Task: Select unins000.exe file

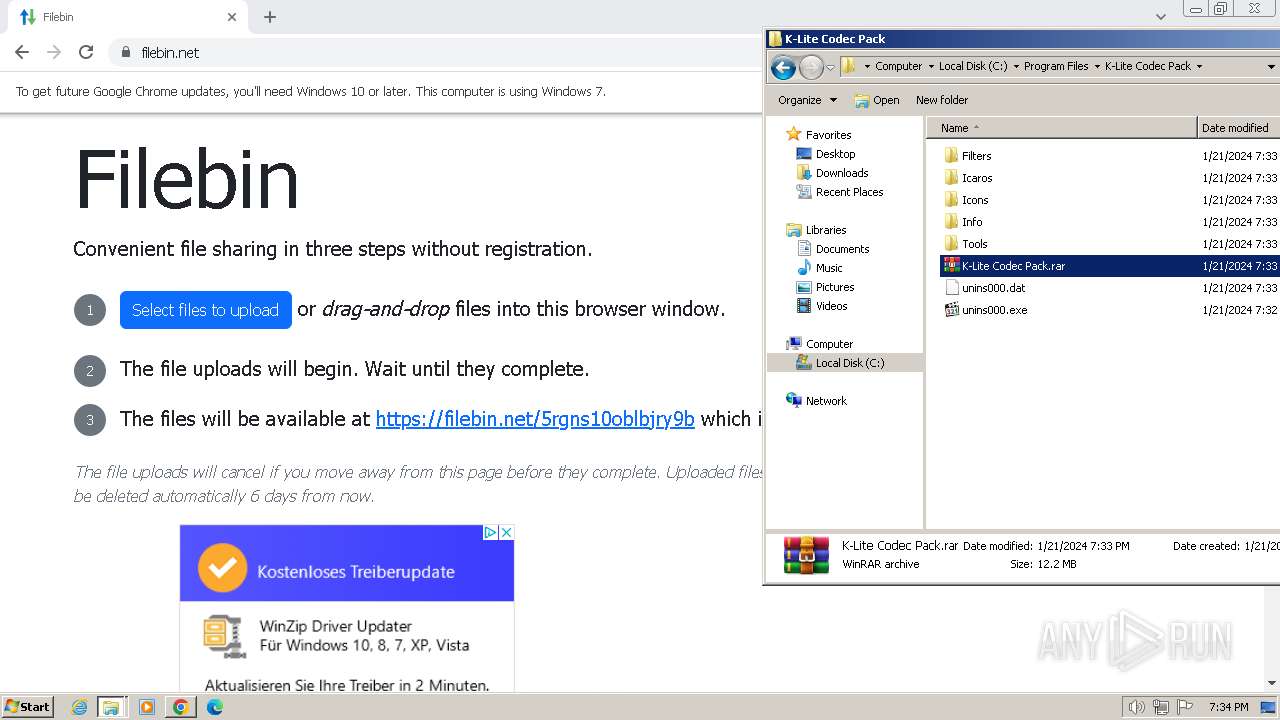Action: tap(986, 310)
